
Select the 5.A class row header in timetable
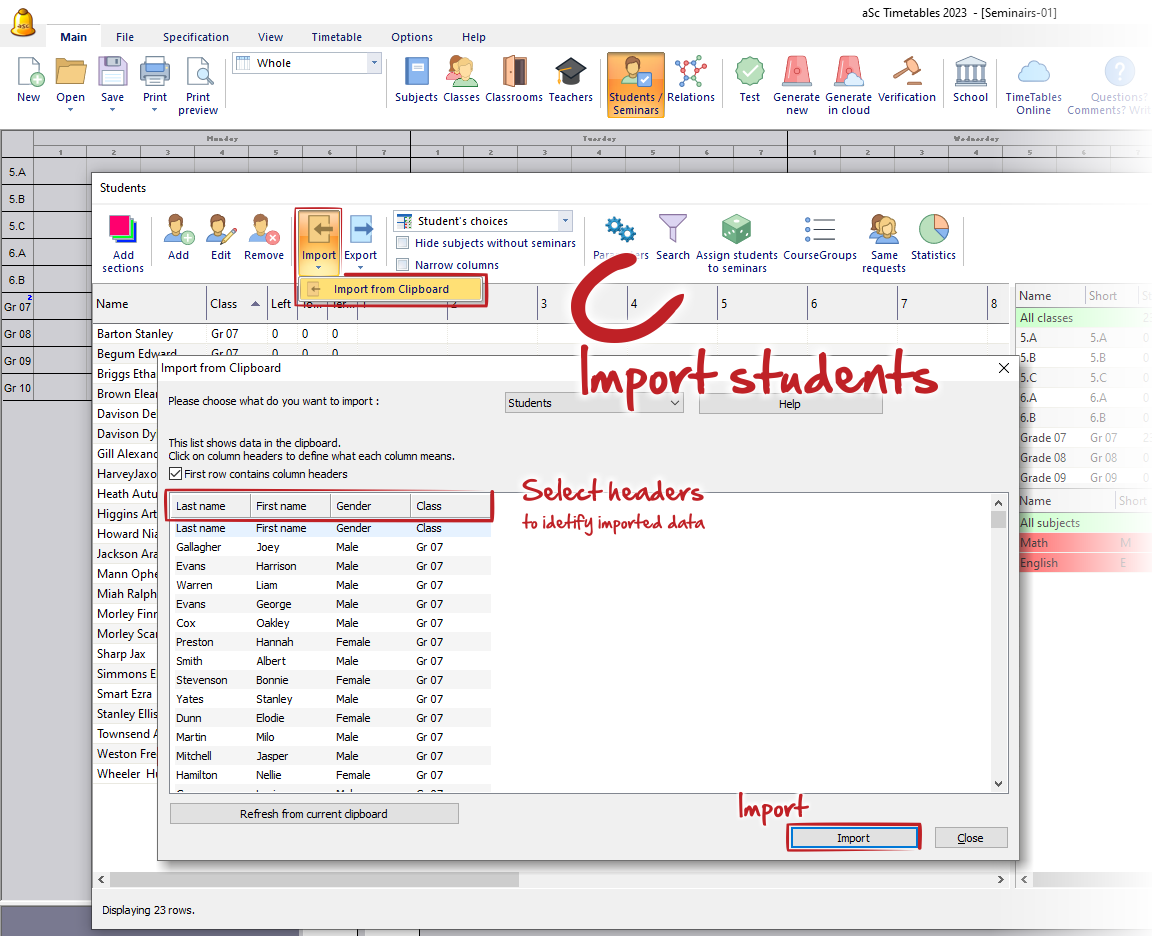pyautogui.click(x=17, y=173)
